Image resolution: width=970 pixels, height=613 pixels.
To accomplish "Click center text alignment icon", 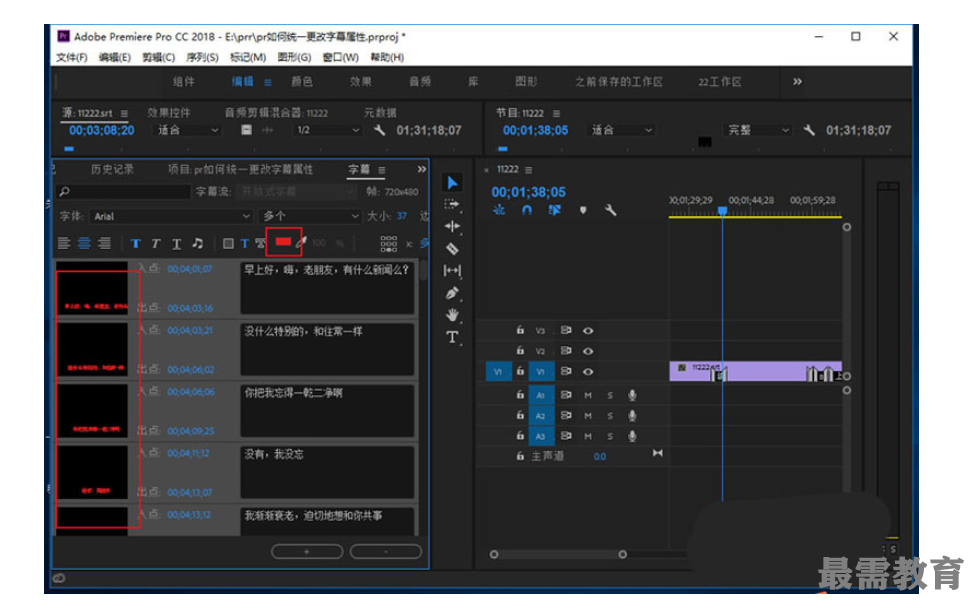I will (x=84, y=243).
